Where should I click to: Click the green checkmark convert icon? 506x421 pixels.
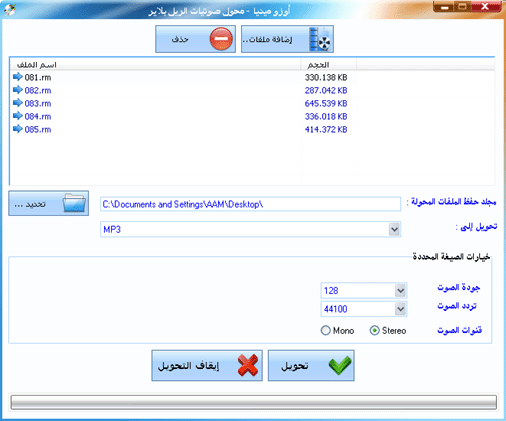point(340,365)
